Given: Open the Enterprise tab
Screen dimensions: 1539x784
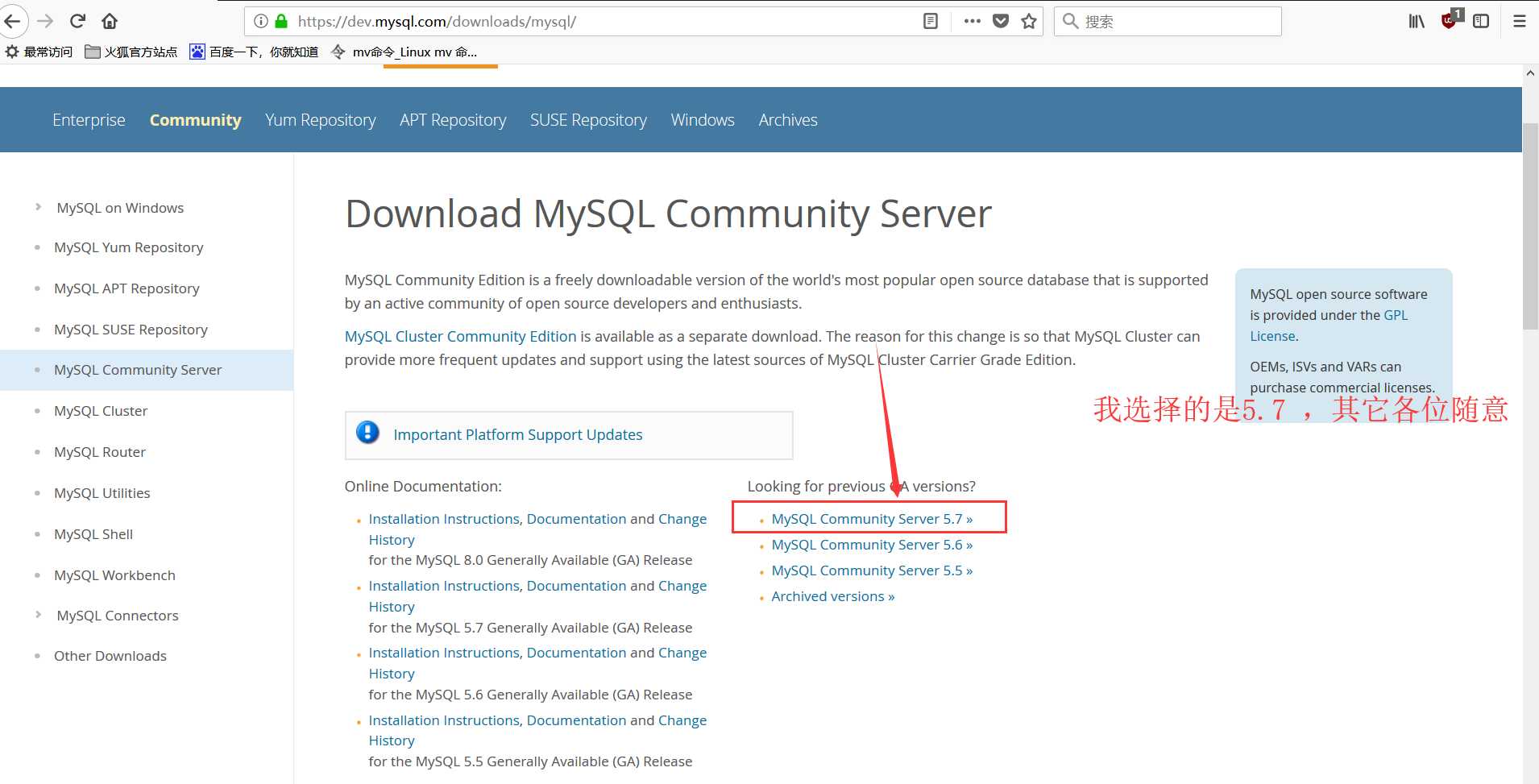Looking at the screenshot, I should click(89, 120).
